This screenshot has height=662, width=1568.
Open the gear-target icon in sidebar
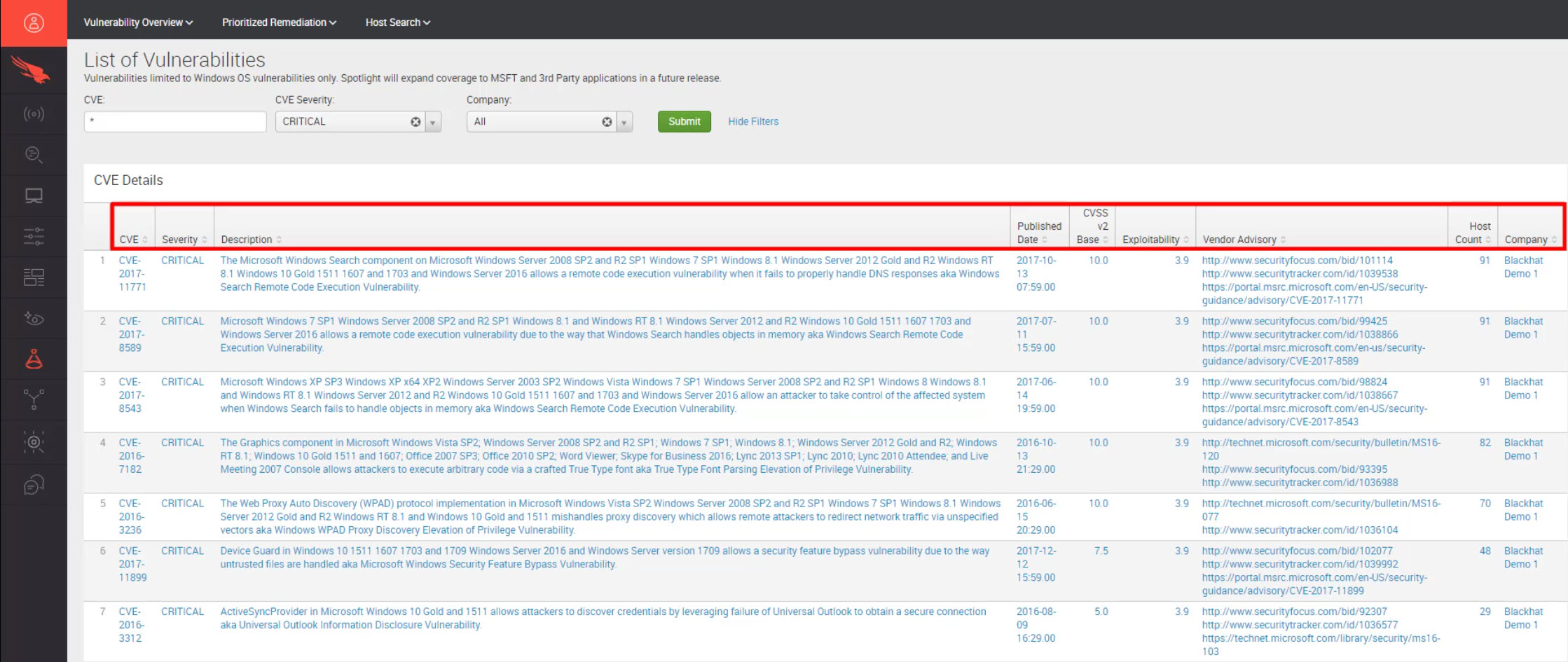(34, 442)
